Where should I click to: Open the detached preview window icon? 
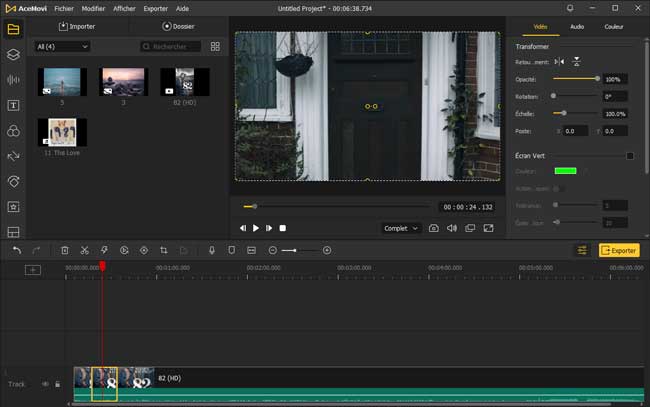click(470, 228)
